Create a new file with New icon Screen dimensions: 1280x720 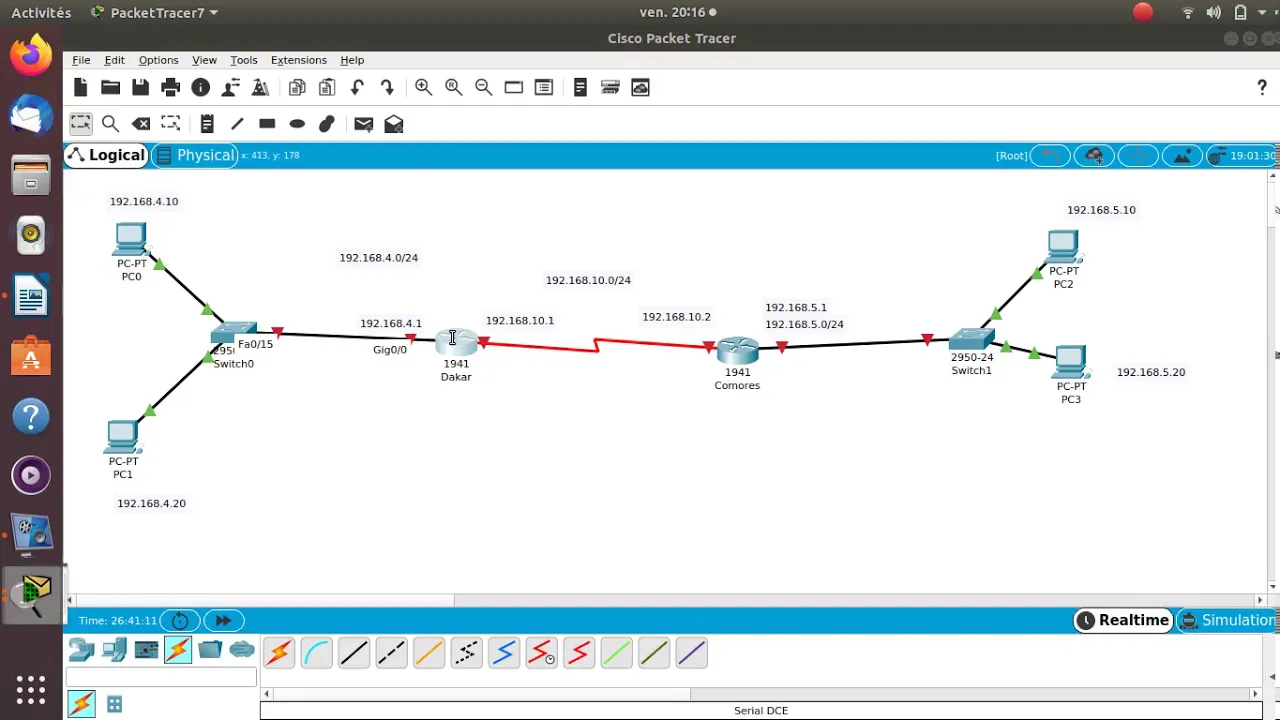pyautogui.click(x=81, y=88)
